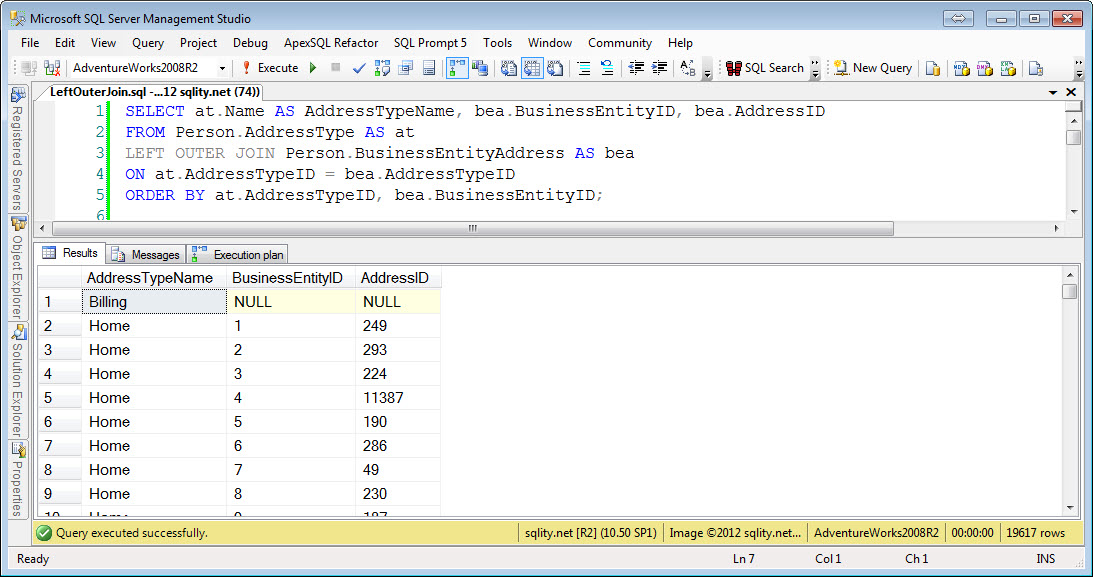1093x577 pixels.
Task: Open the active files dropdown in the editor
Action: point(1054,91)
